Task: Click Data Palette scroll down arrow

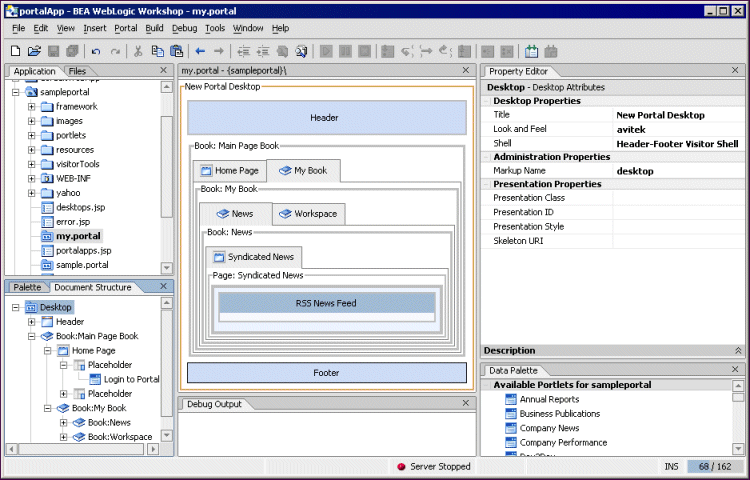Action: [738, 449]
